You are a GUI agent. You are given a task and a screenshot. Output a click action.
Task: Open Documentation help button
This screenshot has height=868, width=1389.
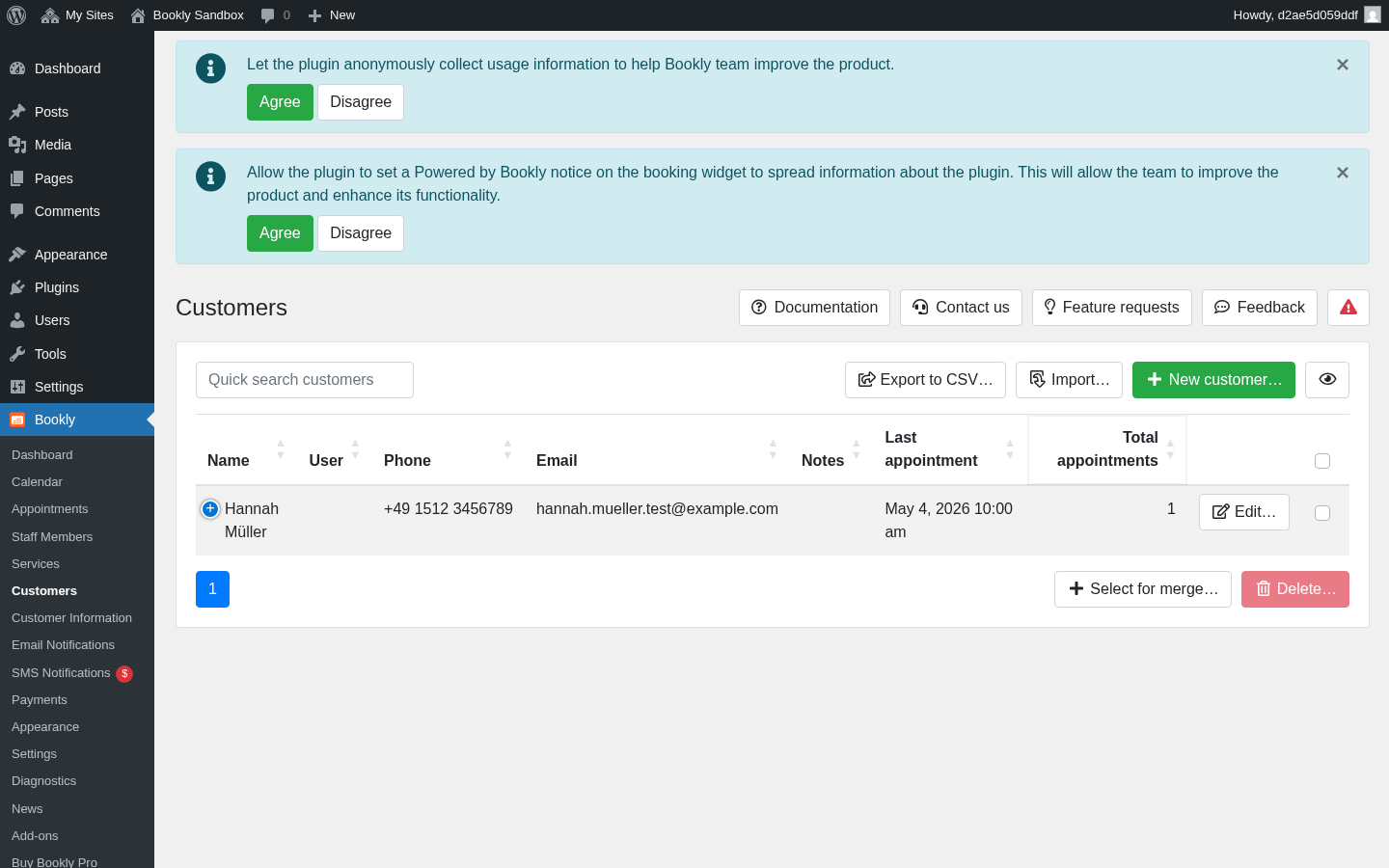point(814,308)
